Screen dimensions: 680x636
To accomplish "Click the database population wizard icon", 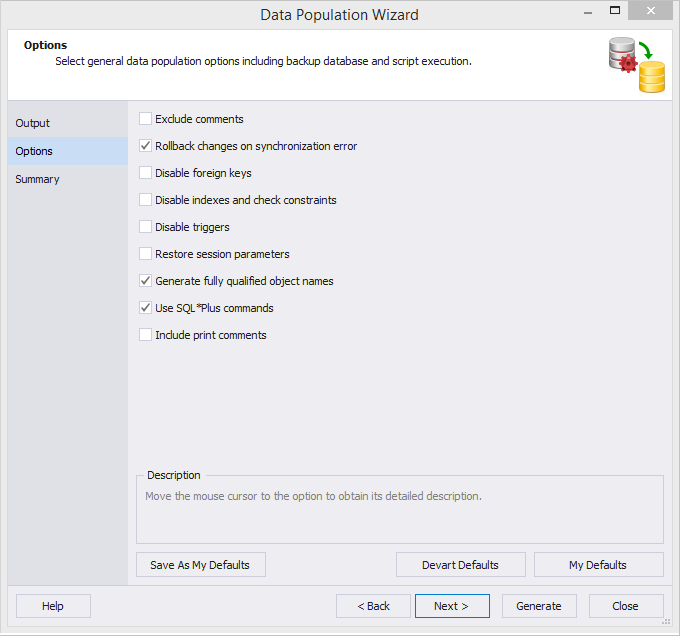I will coord(636,65).
